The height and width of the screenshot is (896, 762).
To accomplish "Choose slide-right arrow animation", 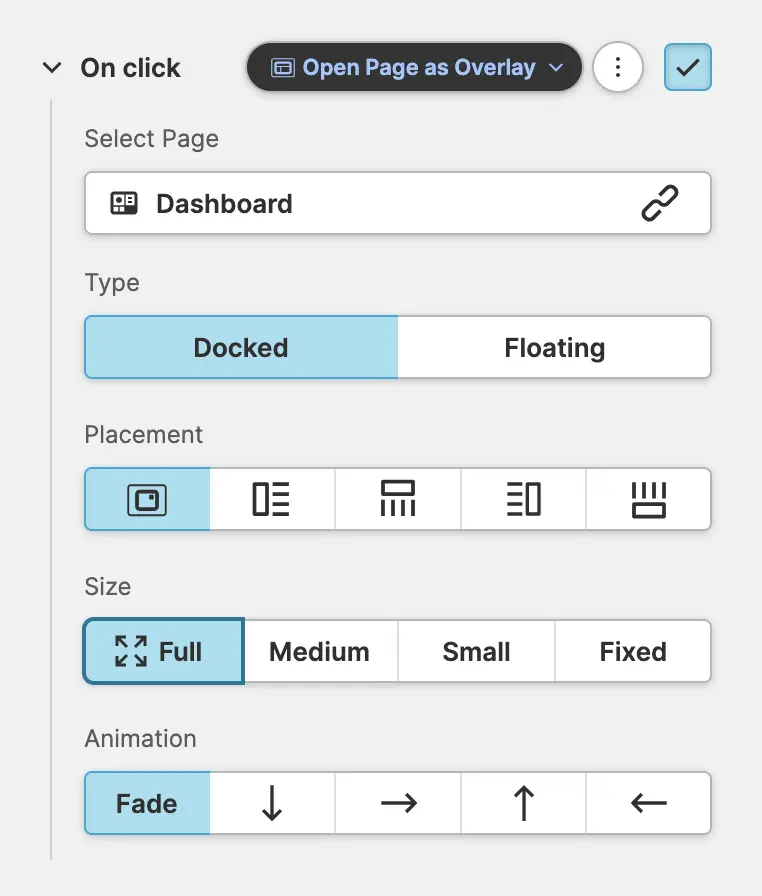I will click(x=398, y=803).
